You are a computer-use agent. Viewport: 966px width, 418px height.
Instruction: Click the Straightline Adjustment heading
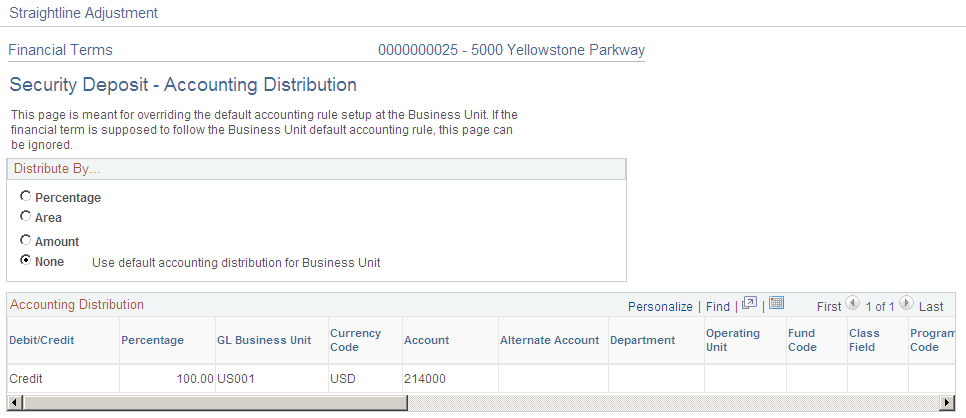tap(84, 12)
